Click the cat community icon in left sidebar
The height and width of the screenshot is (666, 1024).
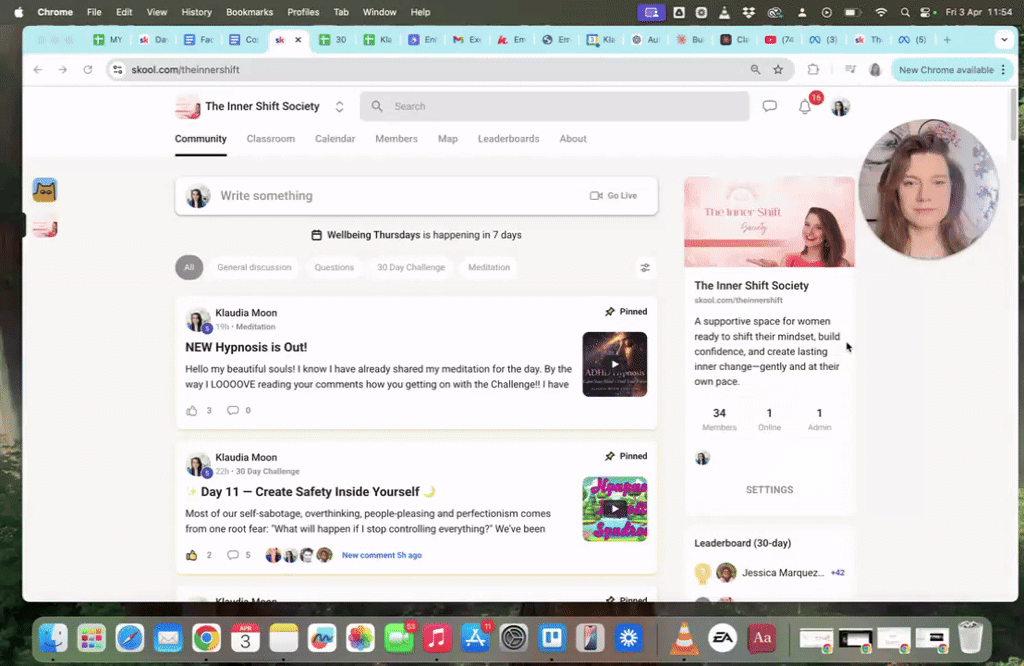(x=44, y=190)
